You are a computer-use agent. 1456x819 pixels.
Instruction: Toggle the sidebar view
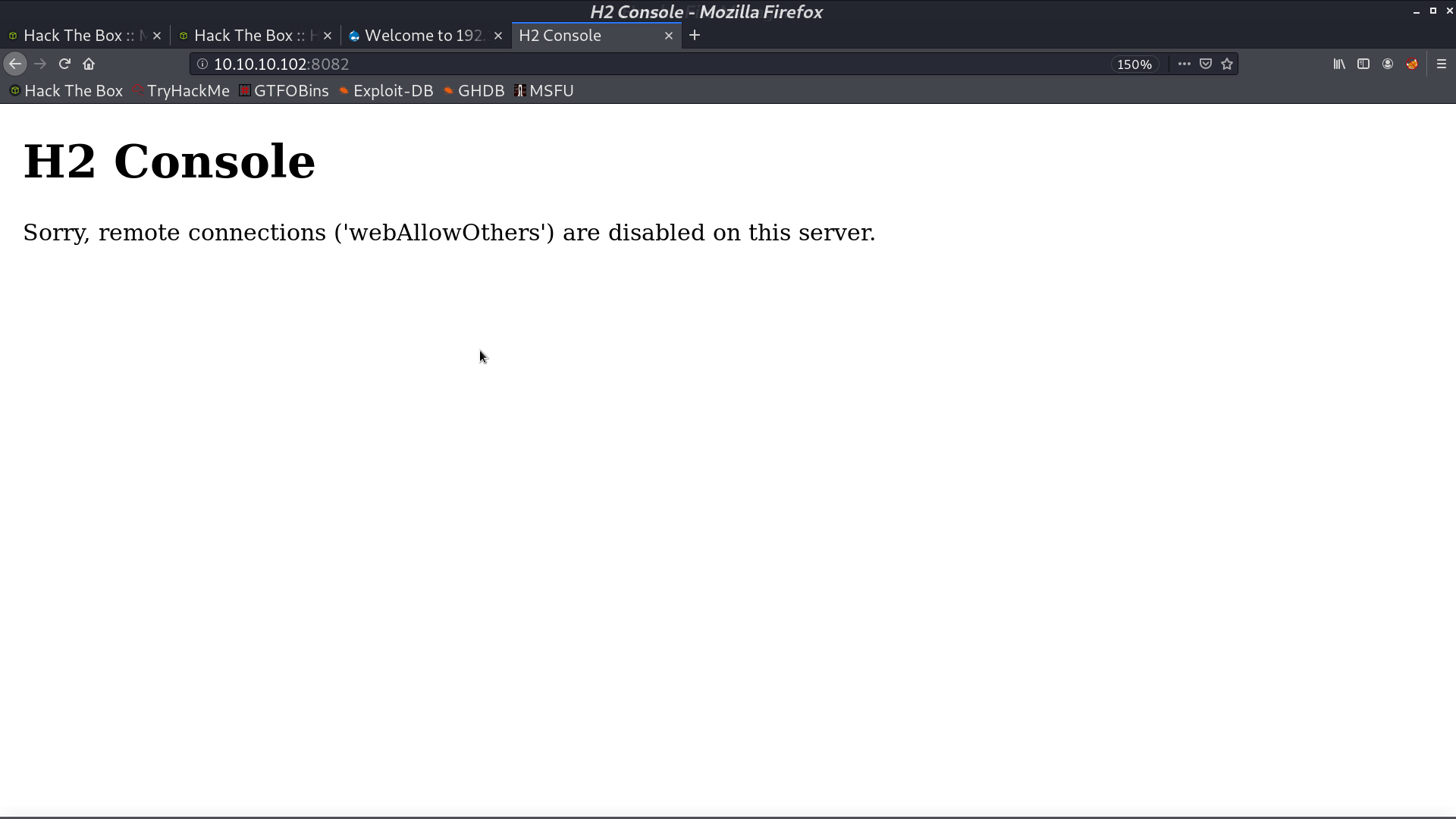(x=1363, y=64)
